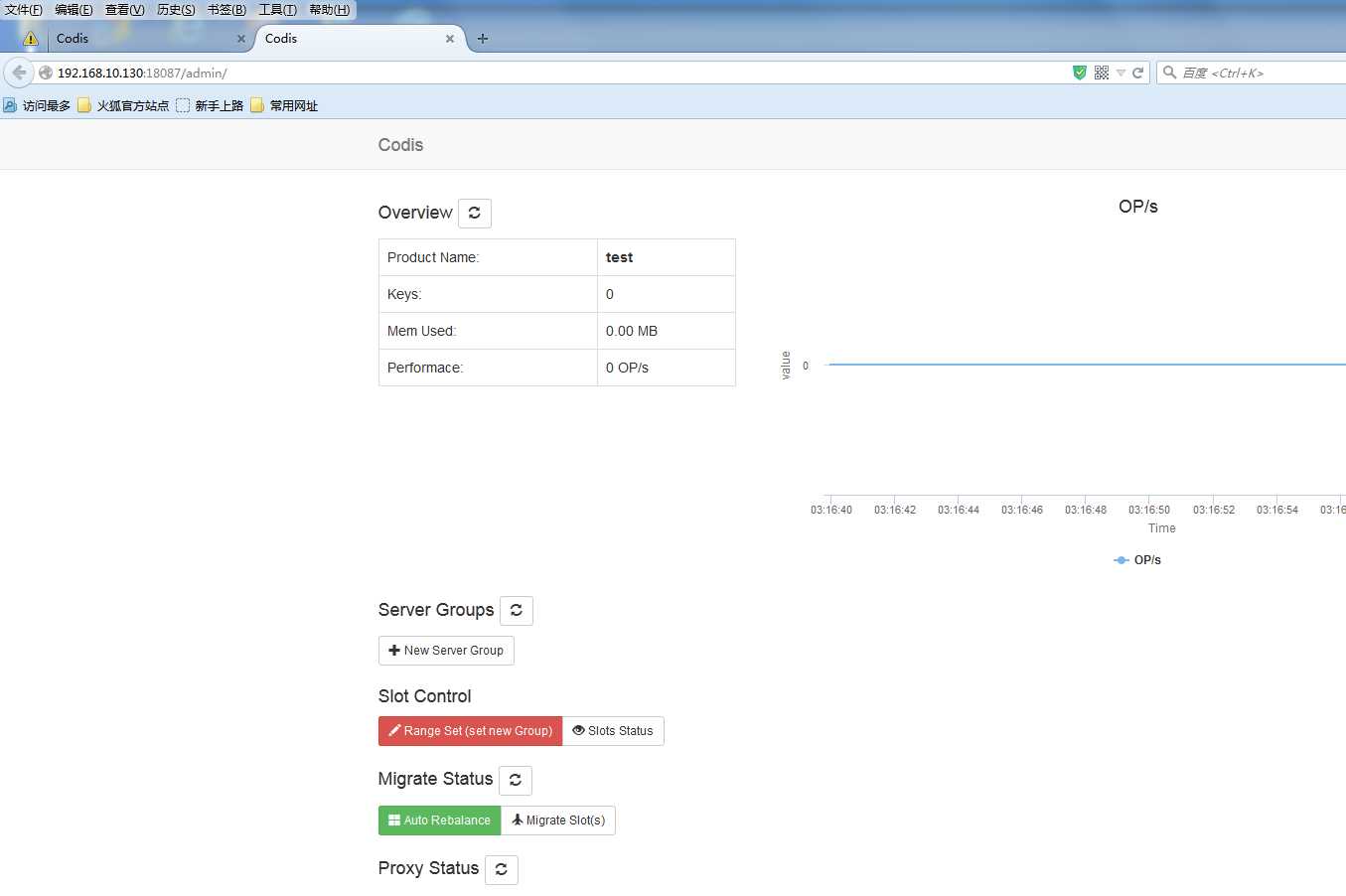Go back with the browser back arrow
1346x896 pixels.
[19, 73]
